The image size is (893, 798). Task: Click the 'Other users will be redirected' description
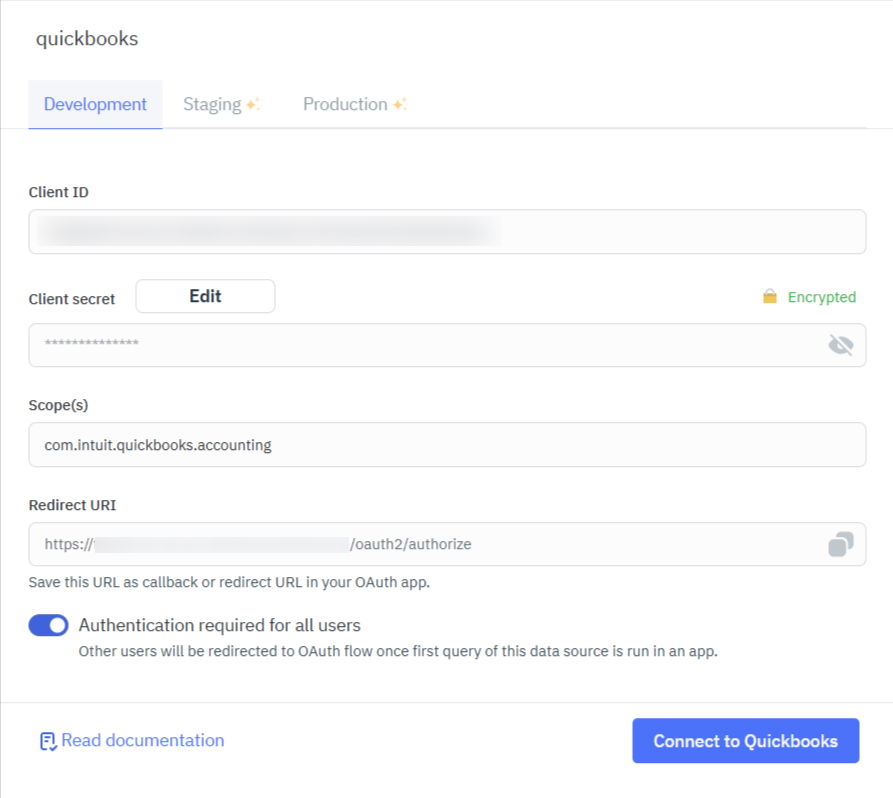coord(398,651)
